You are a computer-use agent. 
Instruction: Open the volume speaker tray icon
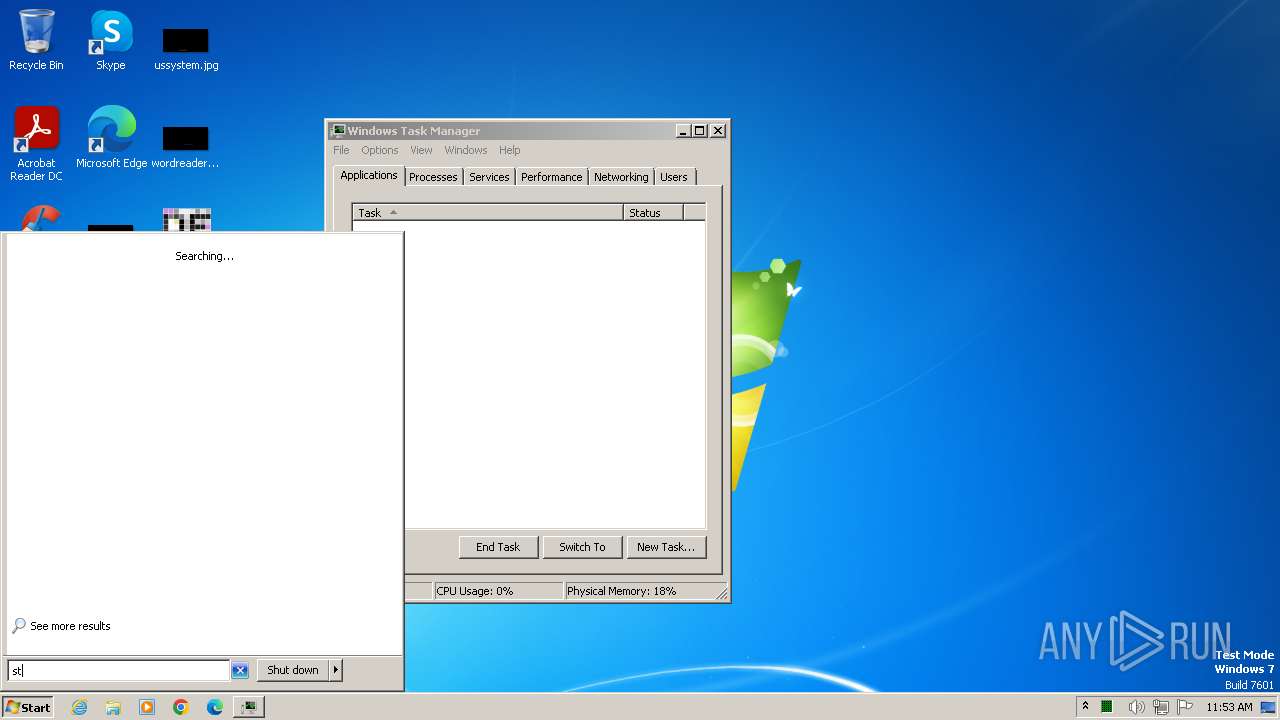(x=1135, y=707)
